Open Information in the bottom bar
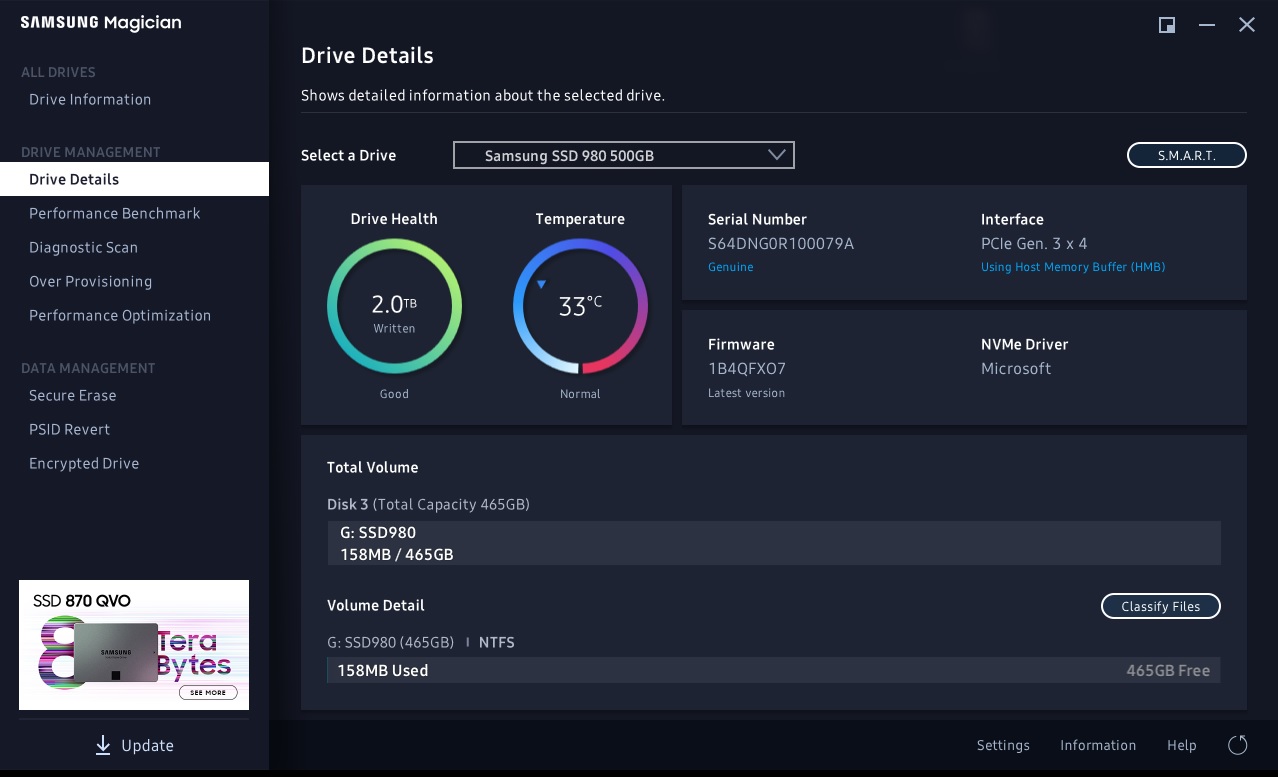 [x=1098, y=745]
